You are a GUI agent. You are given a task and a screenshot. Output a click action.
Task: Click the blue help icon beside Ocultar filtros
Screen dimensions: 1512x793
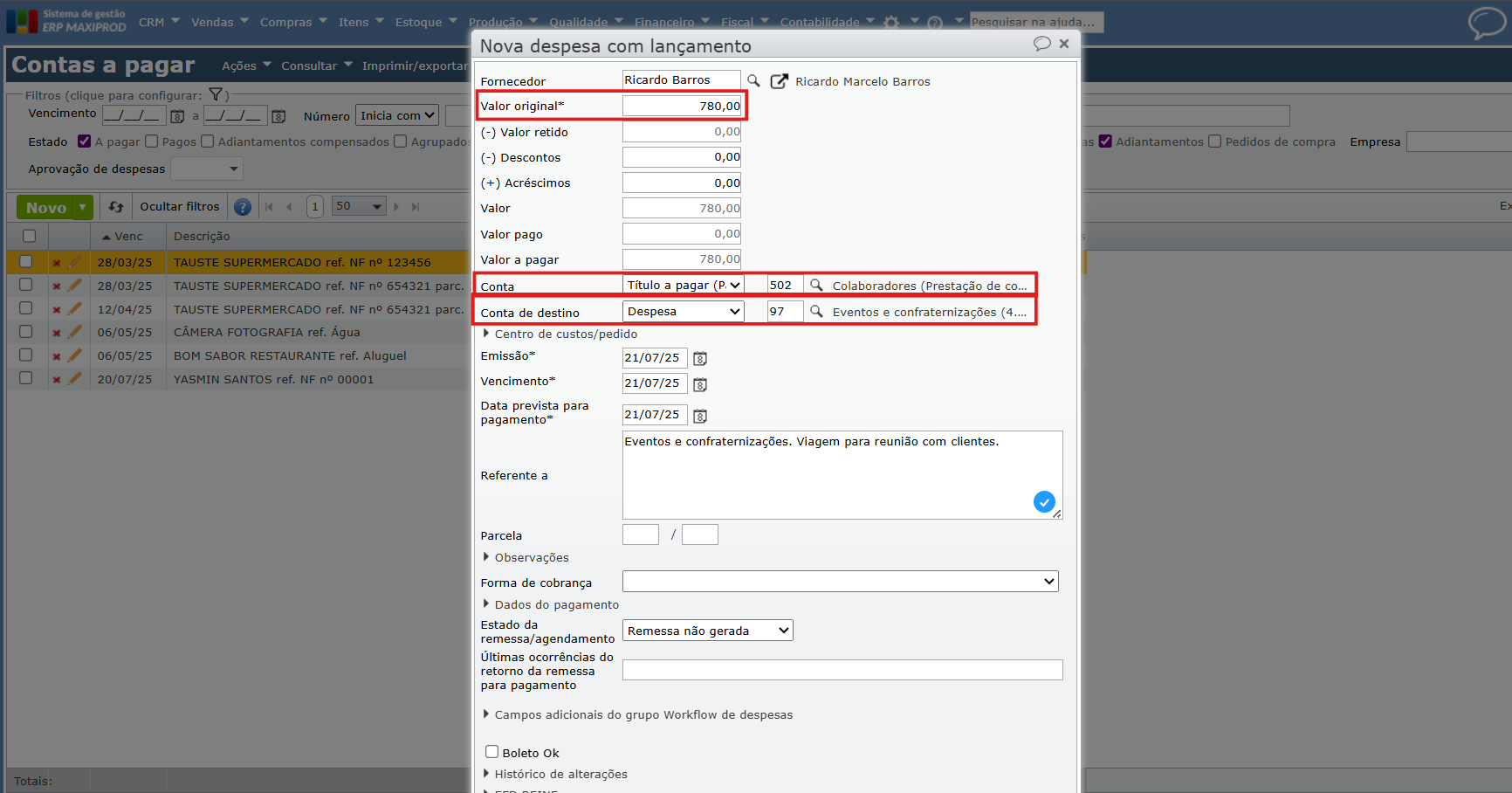(x=243, y=207)
